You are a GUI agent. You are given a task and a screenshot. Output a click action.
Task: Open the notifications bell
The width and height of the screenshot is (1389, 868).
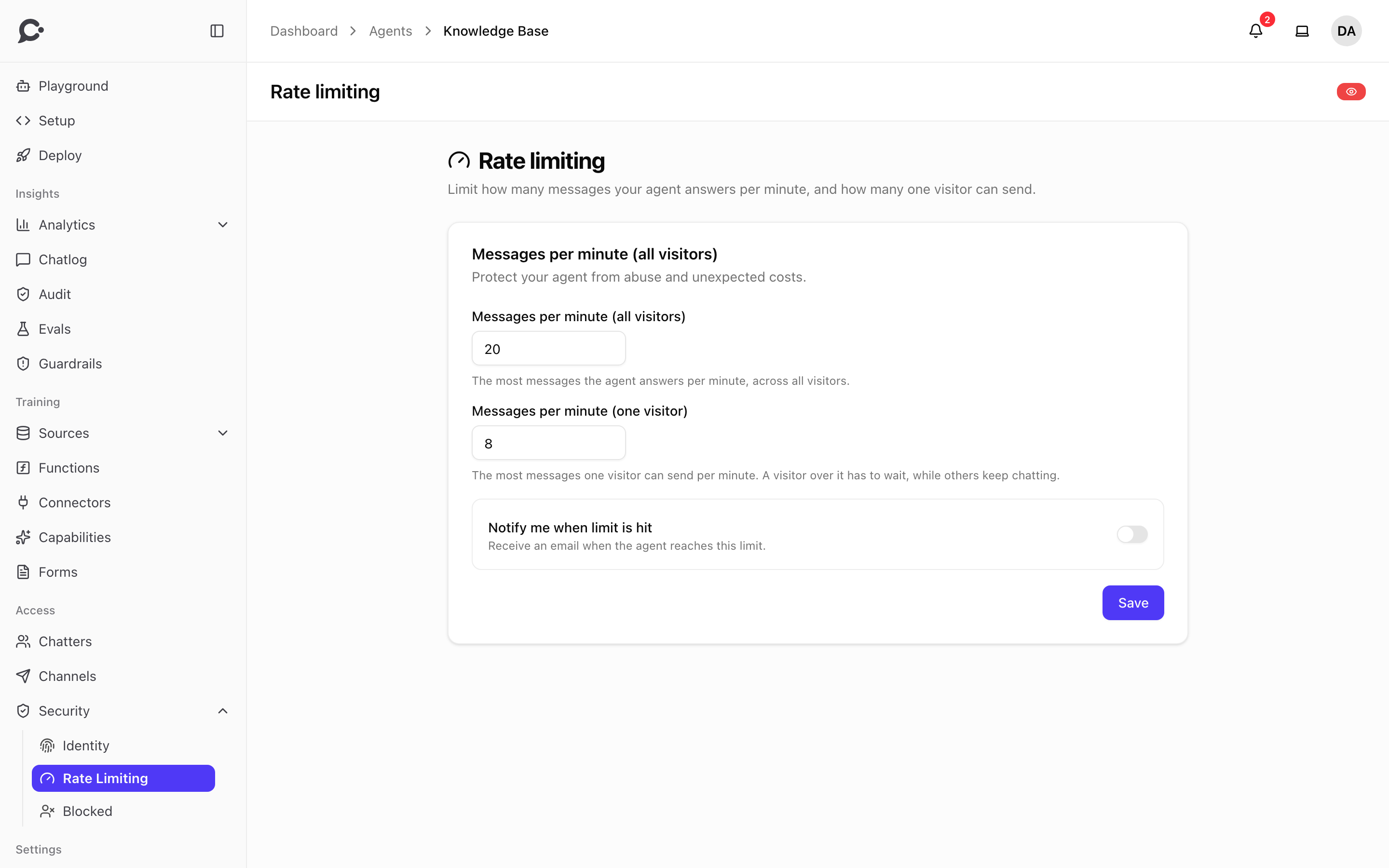[1256, 31]
